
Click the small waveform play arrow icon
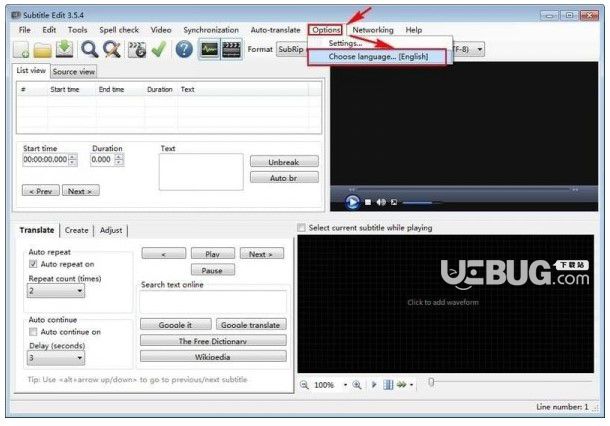tap(374, 385)
